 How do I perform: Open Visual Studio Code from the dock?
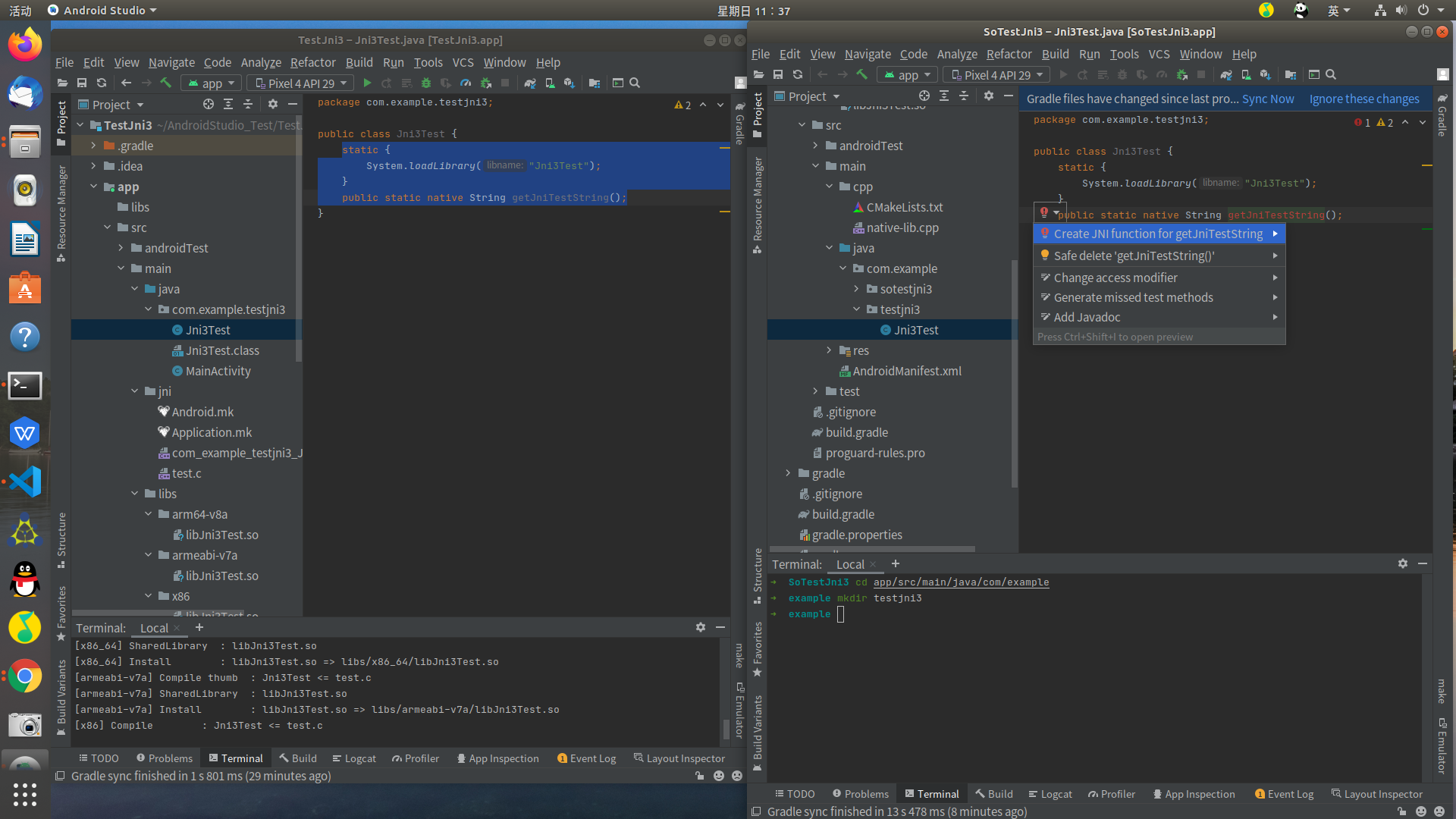pos(25,482)
